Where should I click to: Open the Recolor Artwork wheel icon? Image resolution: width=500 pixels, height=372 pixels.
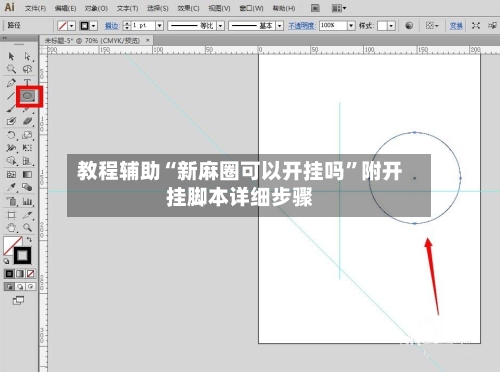click(x=409, y=26)
